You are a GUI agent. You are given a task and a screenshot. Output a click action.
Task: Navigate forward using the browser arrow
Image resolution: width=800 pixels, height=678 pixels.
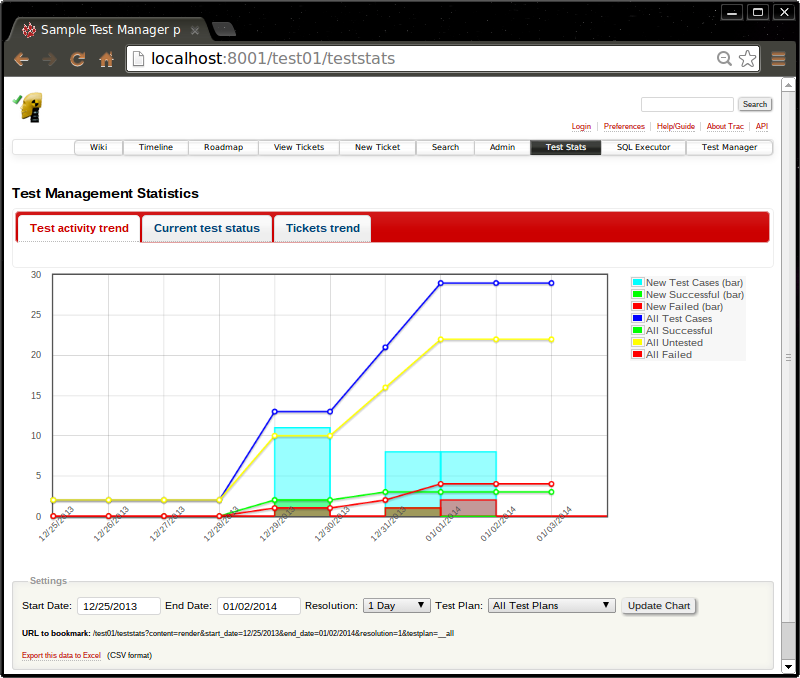coord(48,59)
